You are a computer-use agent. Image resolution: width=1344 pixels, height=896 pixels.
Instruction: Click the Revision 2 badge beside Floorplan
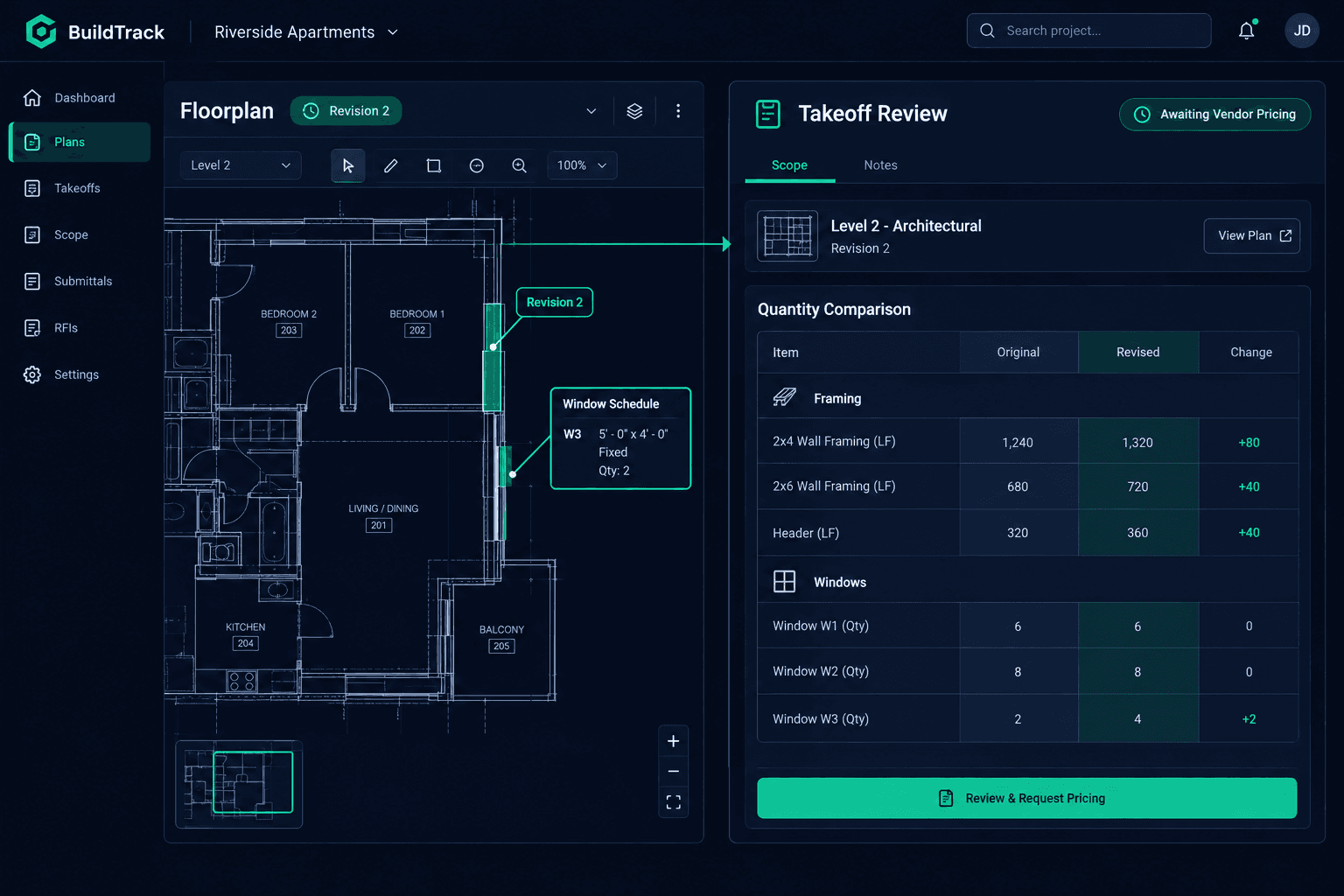point(346,111)
